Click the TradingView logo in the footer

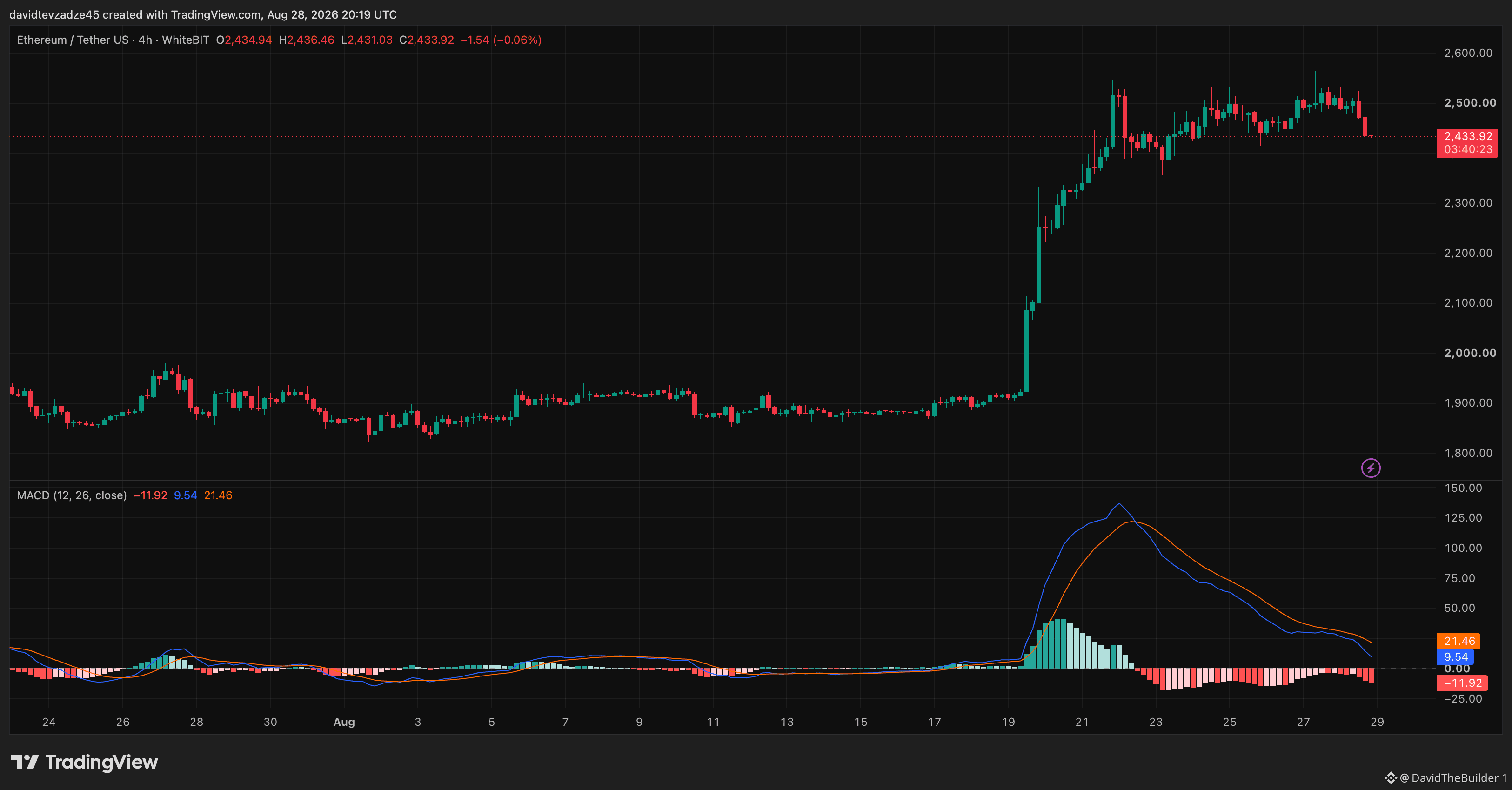[x=85, y=762]
